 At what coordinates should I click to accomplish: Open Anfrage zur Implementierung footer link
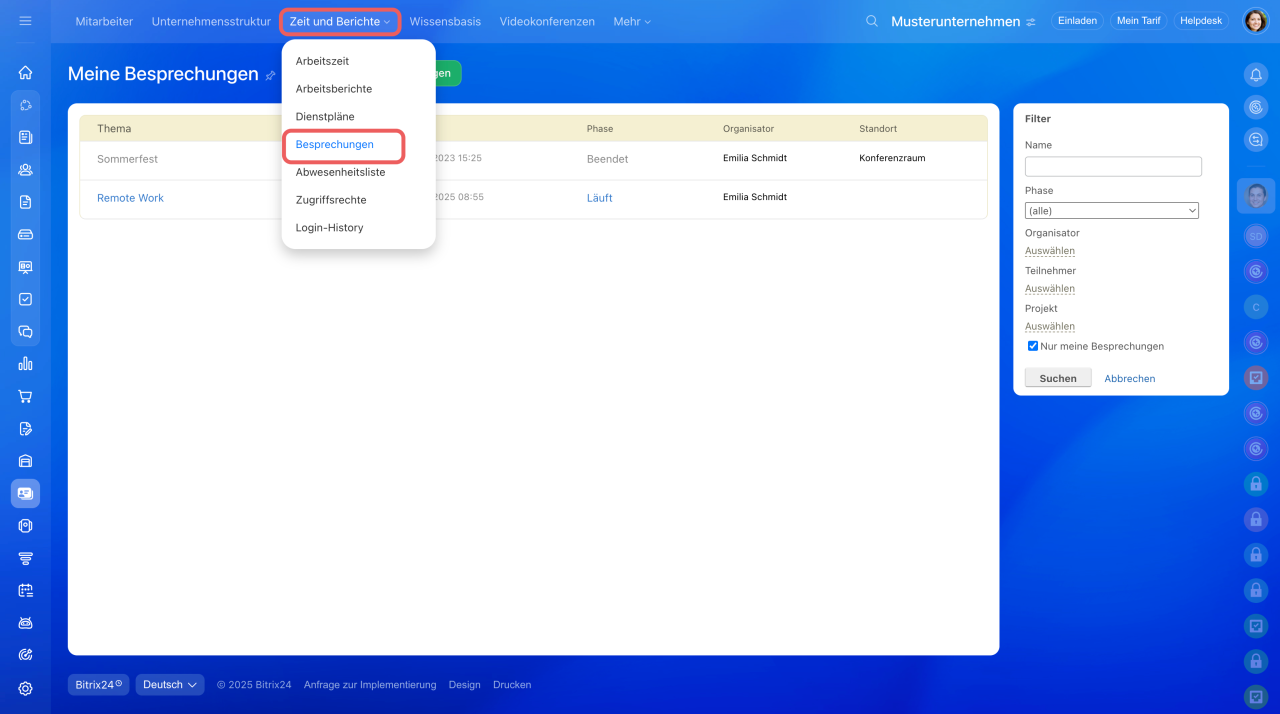pyautogui.click(x=370, y=685)
